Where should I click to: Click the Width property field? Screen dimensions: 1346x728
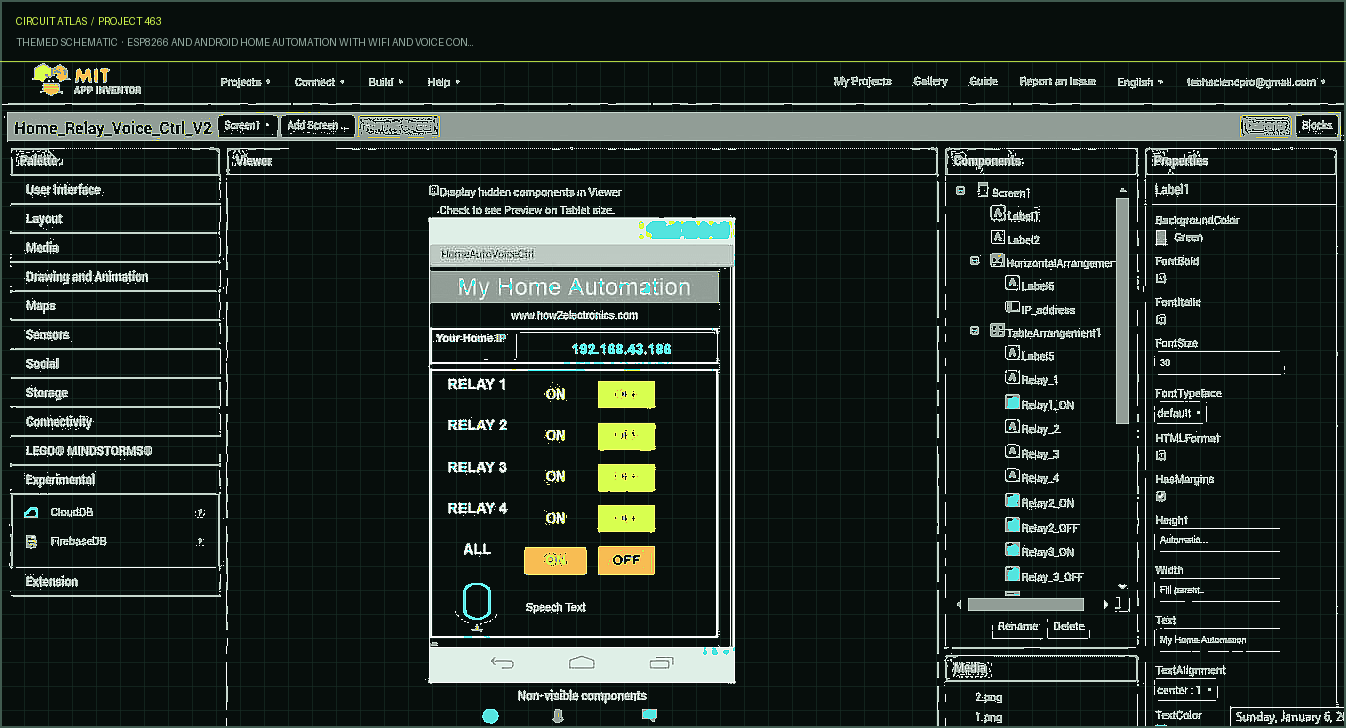click(x=1218, y=590)
